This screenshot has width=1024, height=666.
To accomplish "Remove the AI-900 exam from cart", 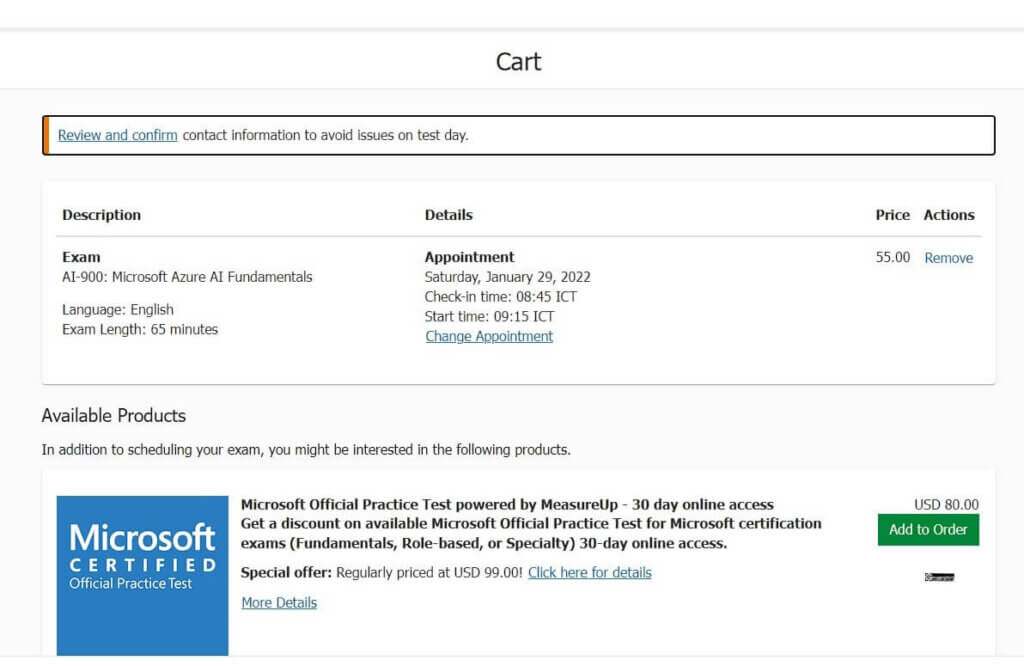I will tap(948, 258).
